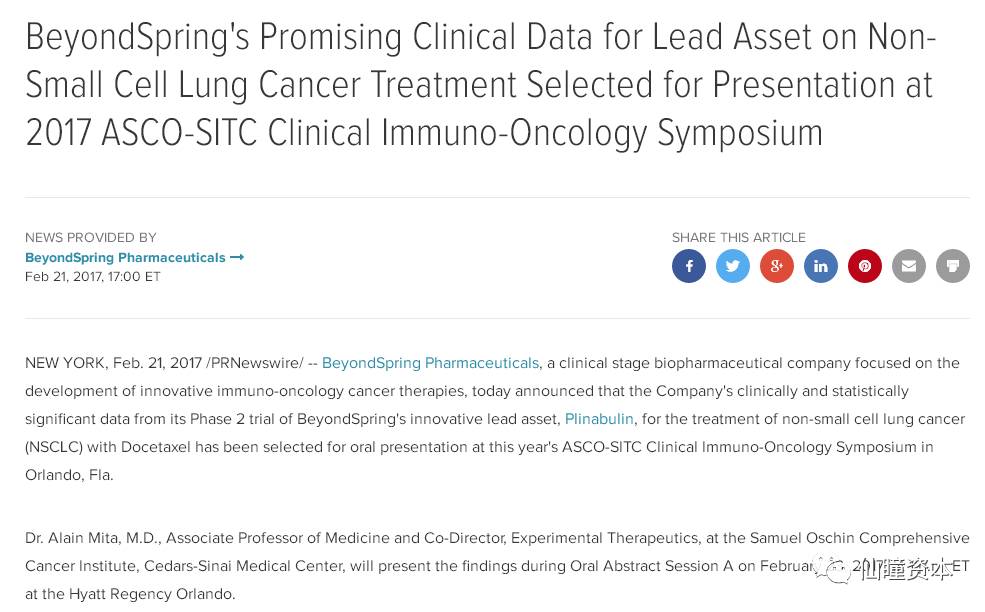Share the article on LinkedIn

coord(821,266)
